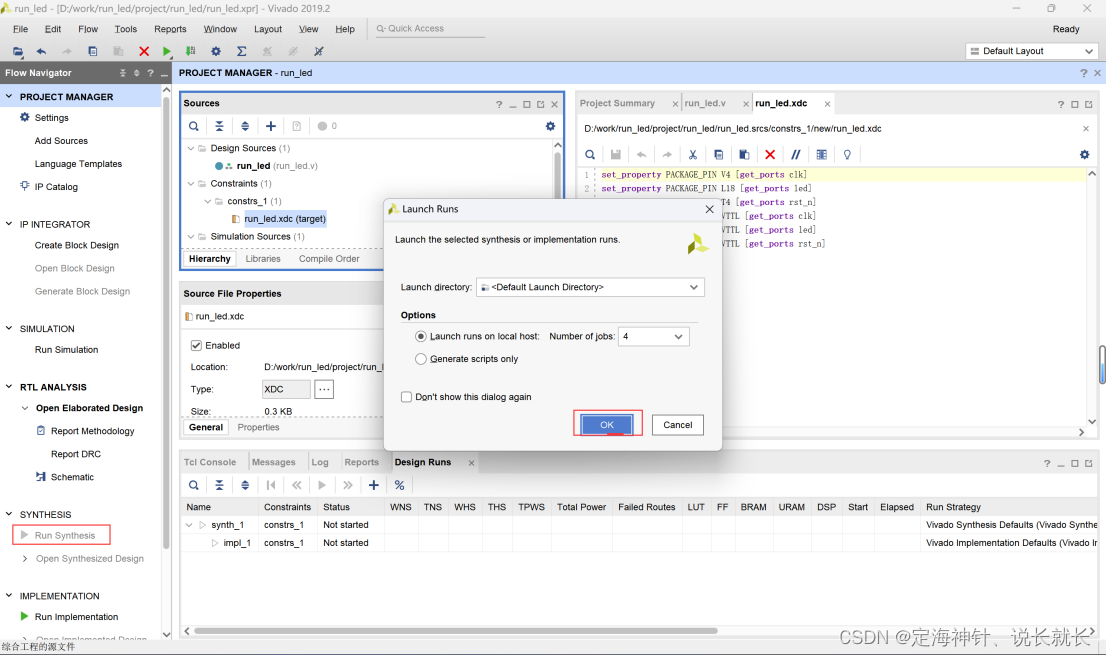Switch to Compile Order tab in Sources

pyautogui.click(x=329, y=259)
